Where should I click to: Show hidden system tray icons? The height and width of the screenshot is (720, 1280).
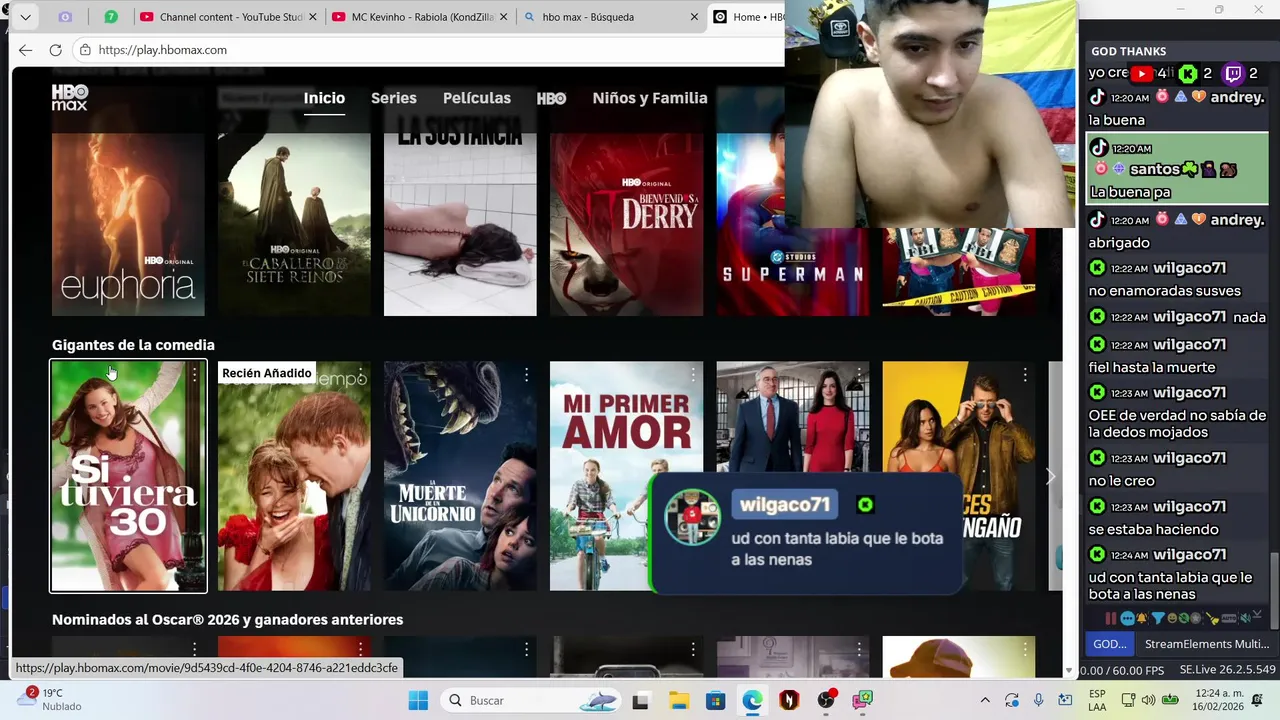pyautogui.click(x=985, y=700)
